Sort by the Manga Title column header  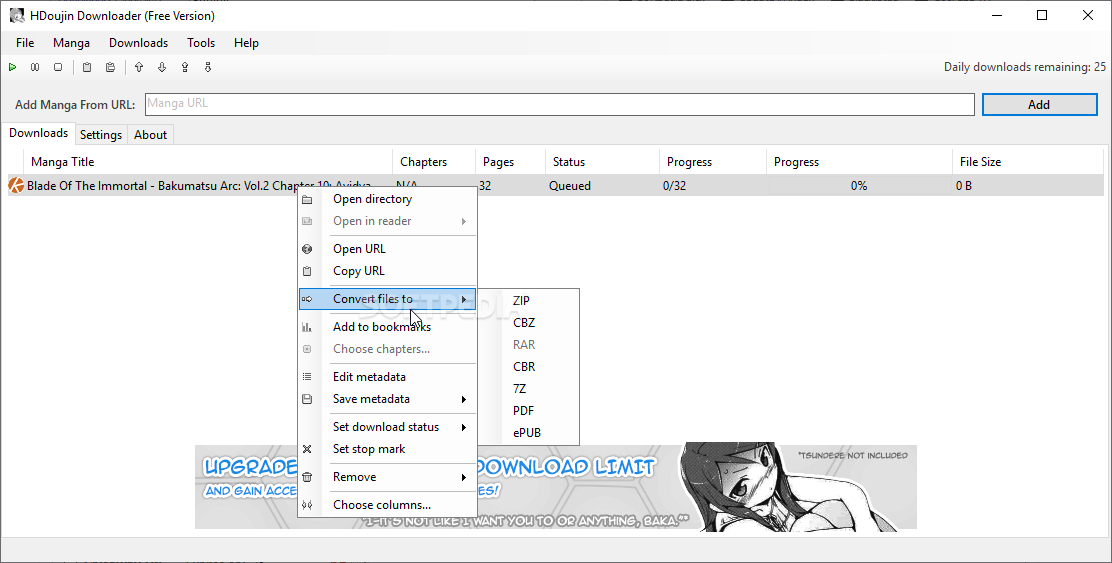click(x=208, y=162)
